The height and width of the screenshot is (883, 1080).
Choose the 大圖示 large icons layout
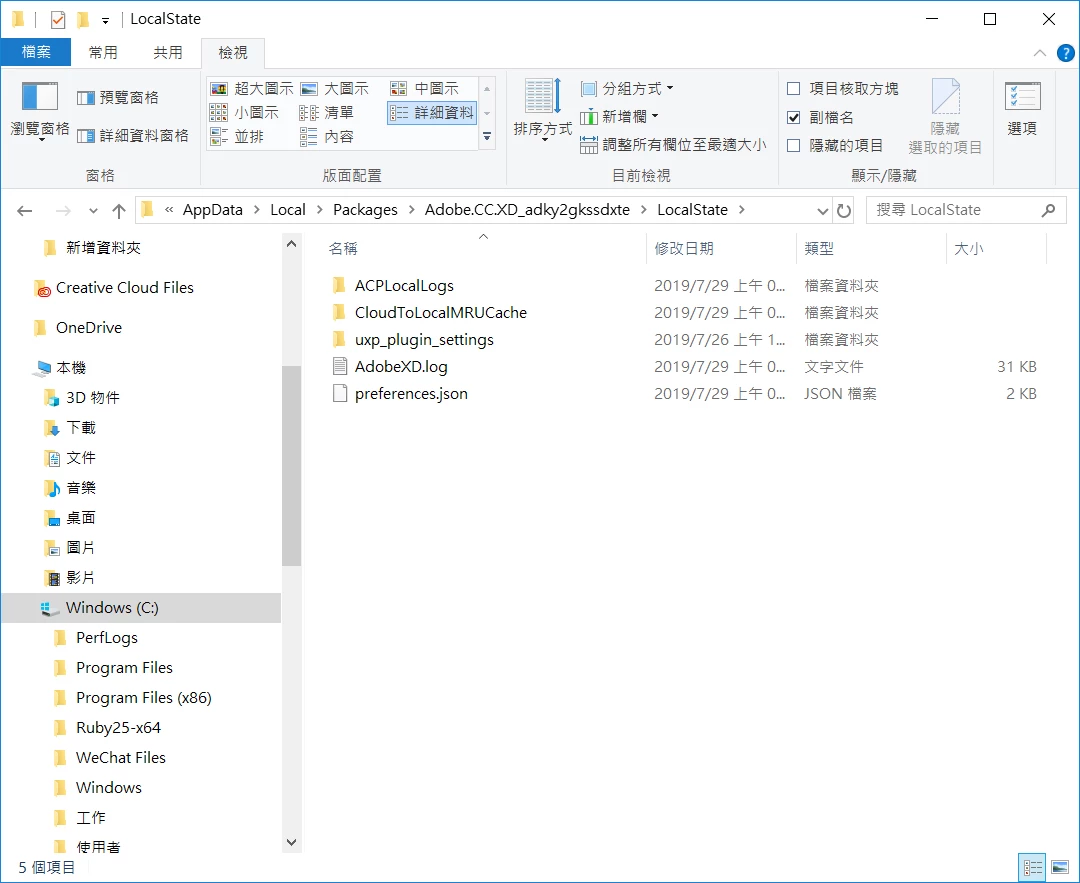tap(334, 89)
